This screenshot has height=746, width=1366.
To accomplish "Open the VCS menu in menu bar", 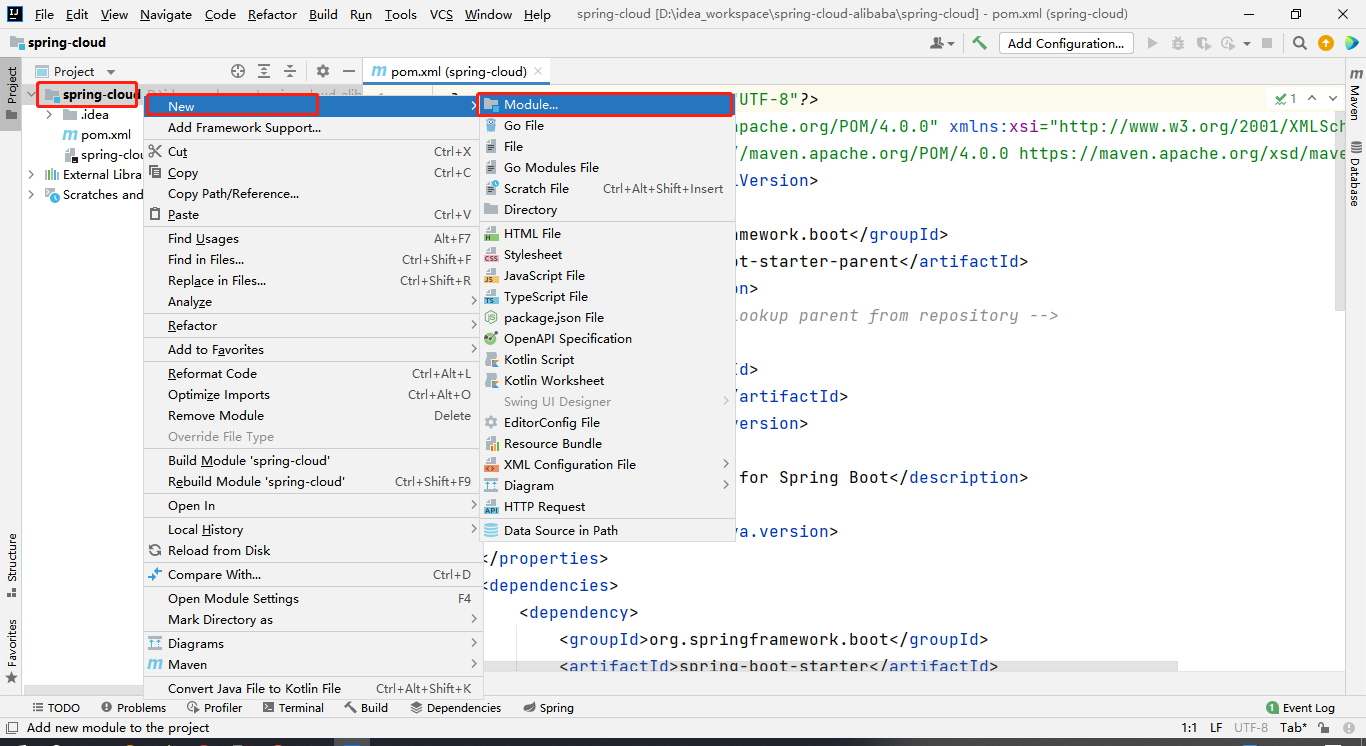I will point(441,14).
